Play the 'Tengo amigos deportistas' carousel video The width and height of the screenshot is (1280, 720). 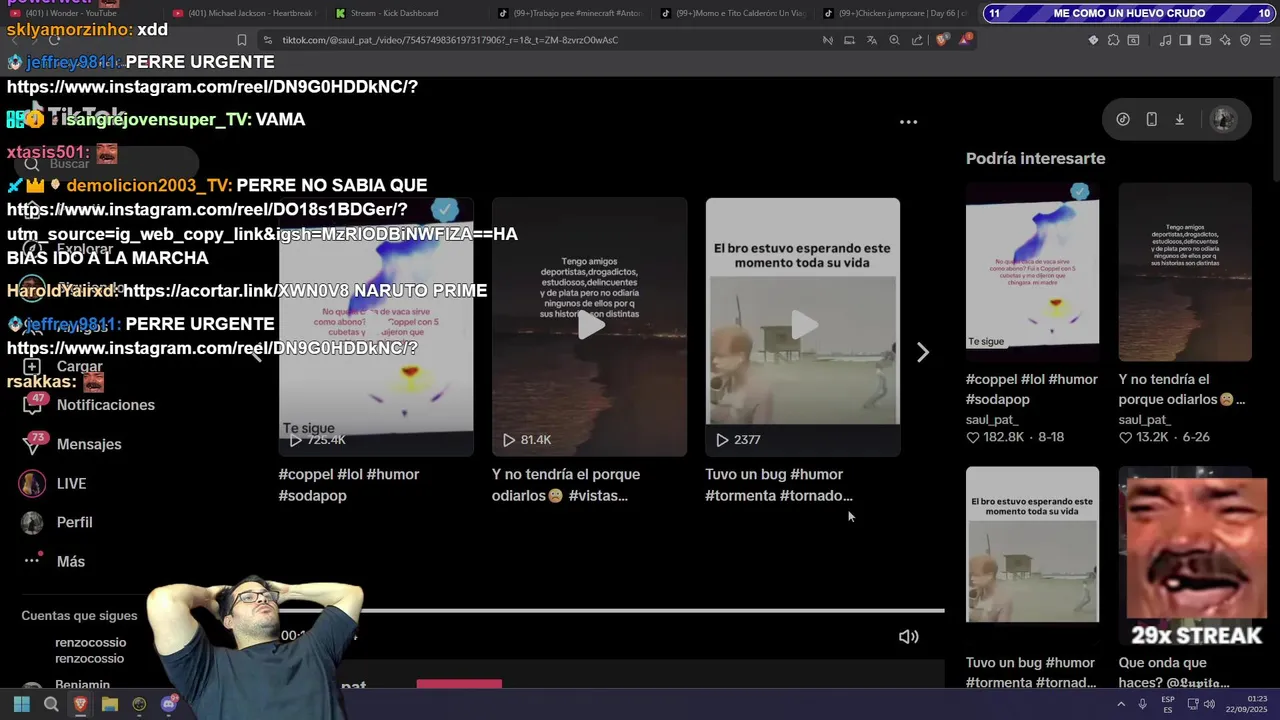click(x=589, y=327)
